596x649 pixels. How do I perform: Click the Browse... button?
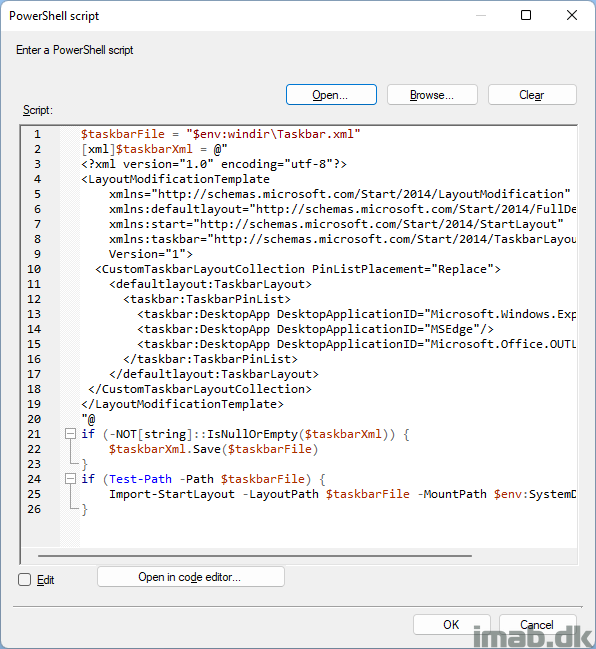(x=432, y=95)
